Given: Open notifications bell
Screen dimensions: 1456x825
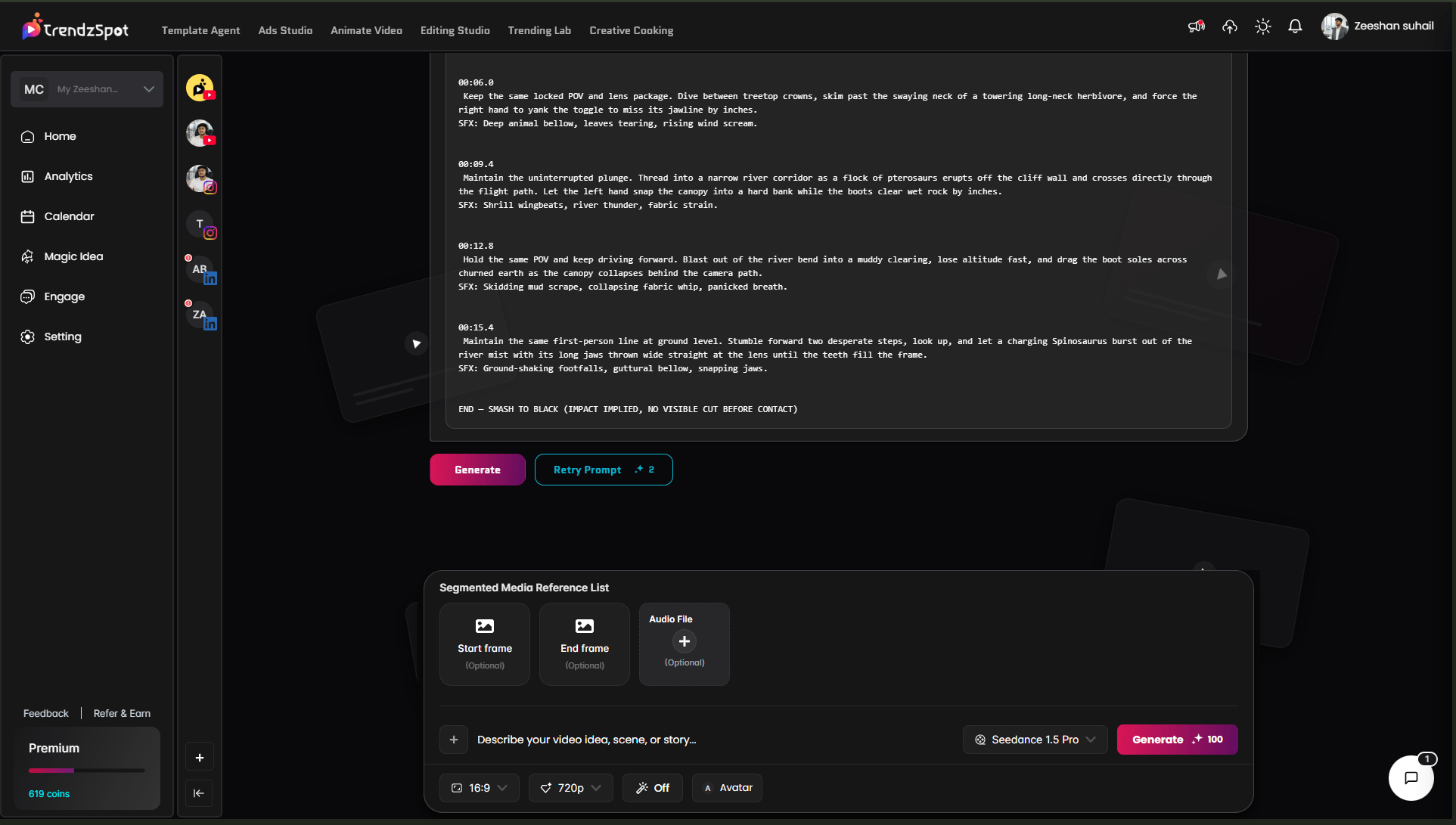Looking at the screenshot, I should click(x=1295, y=26).
